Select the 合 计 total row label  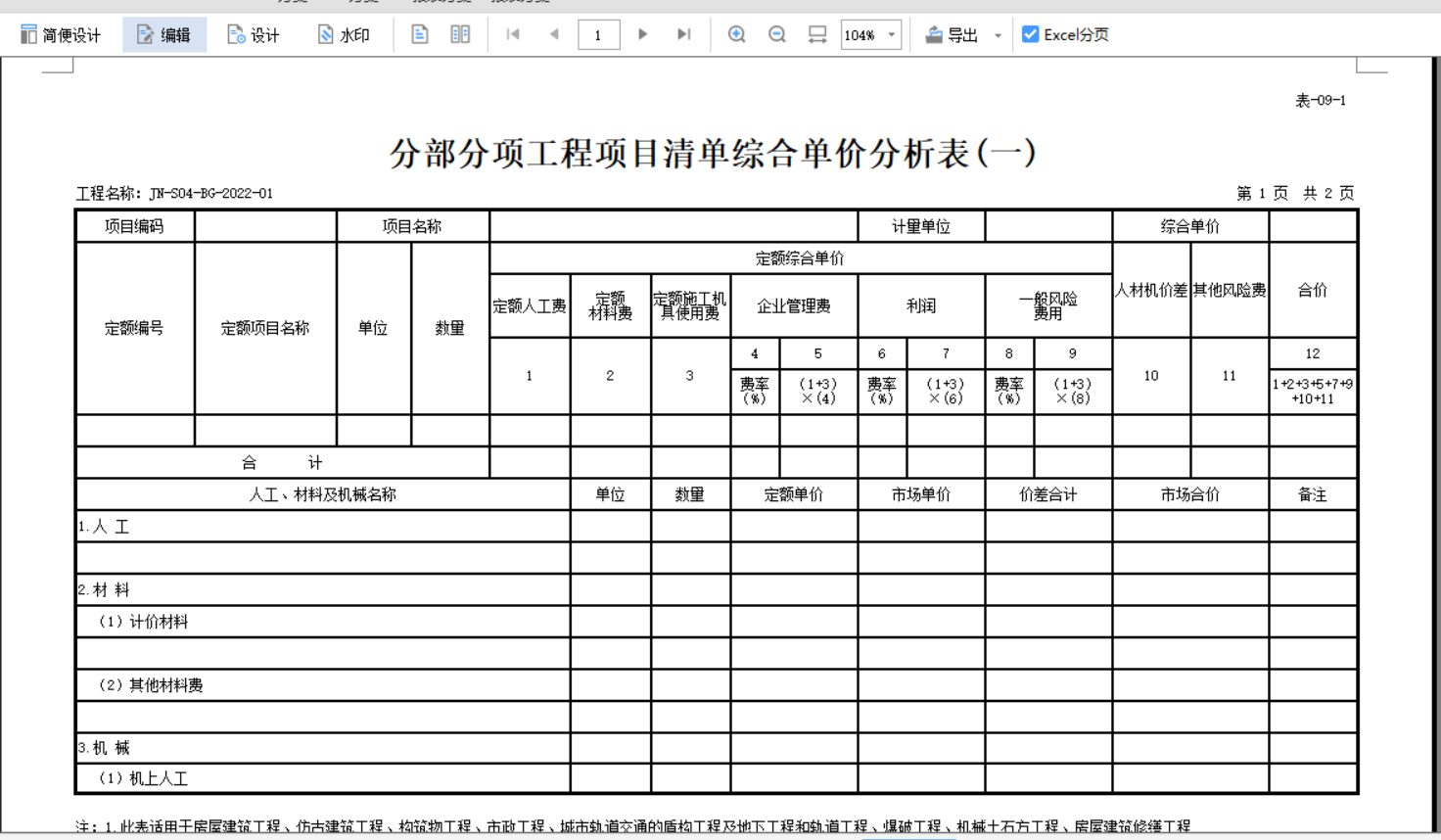[283, 462]
